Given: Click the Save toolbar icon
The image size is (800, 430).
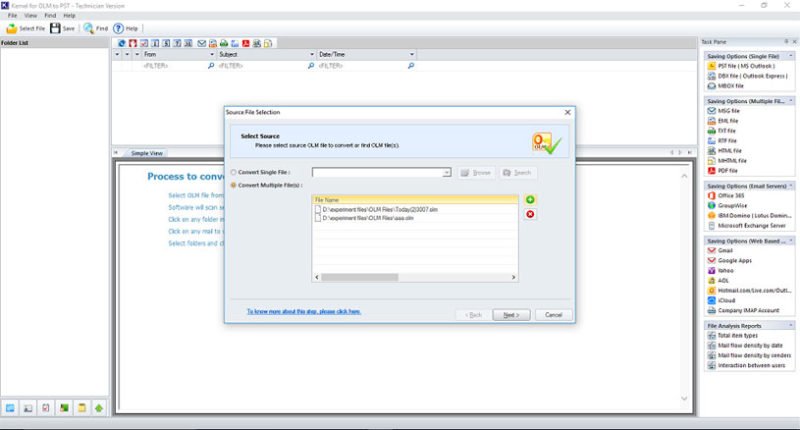Looking at the screenshot, I should click(55, 28).
